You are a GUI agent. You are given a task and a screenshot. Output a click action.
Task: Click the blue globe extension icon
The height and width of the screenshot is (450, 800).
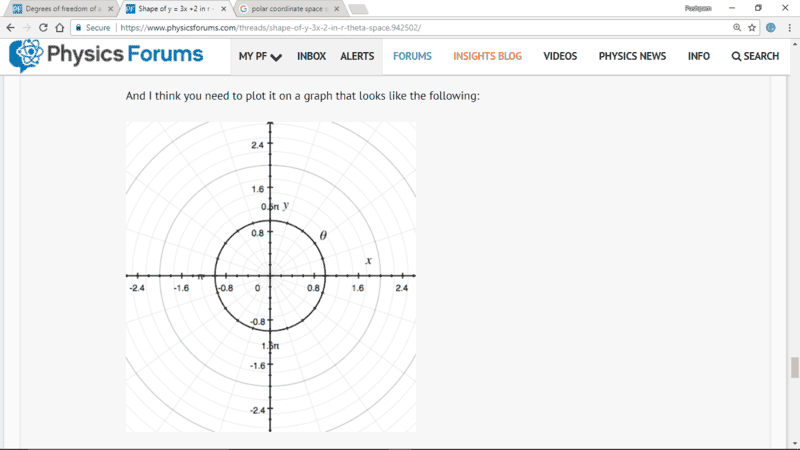point(771,28)
